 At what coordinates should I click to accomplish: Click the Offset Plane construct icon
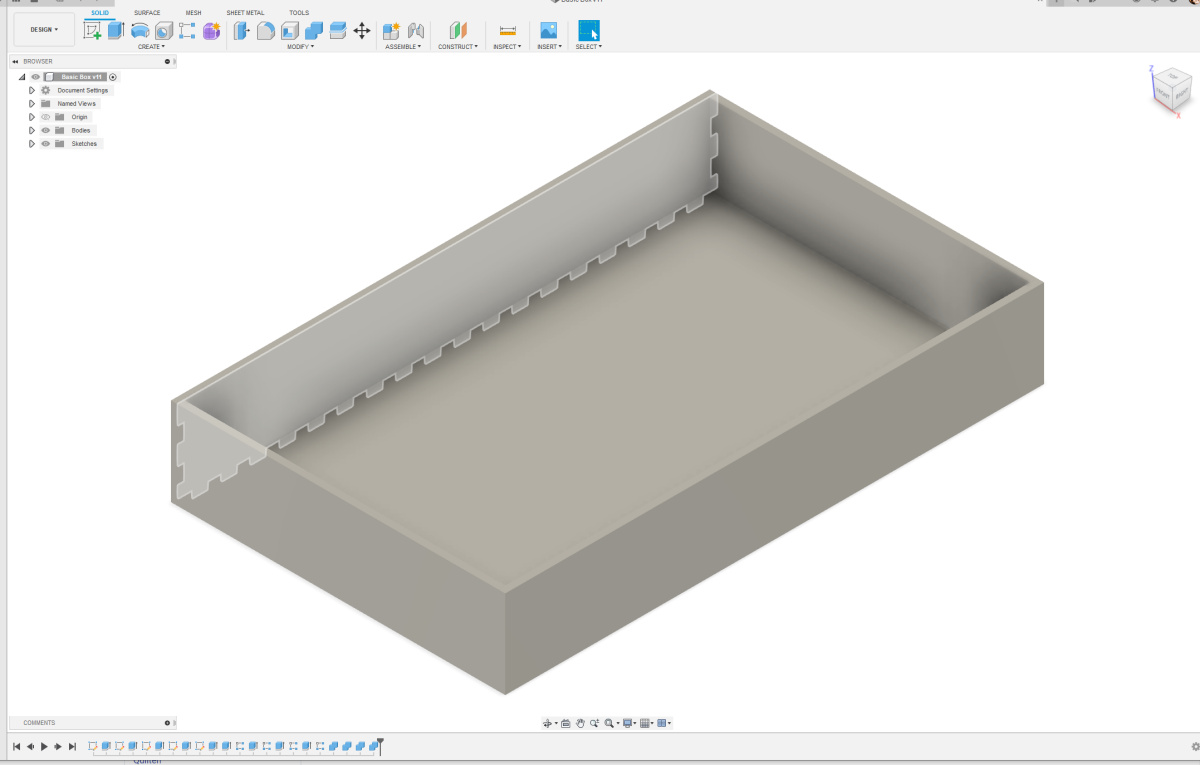pyautogui.click(x=458, y=31)
